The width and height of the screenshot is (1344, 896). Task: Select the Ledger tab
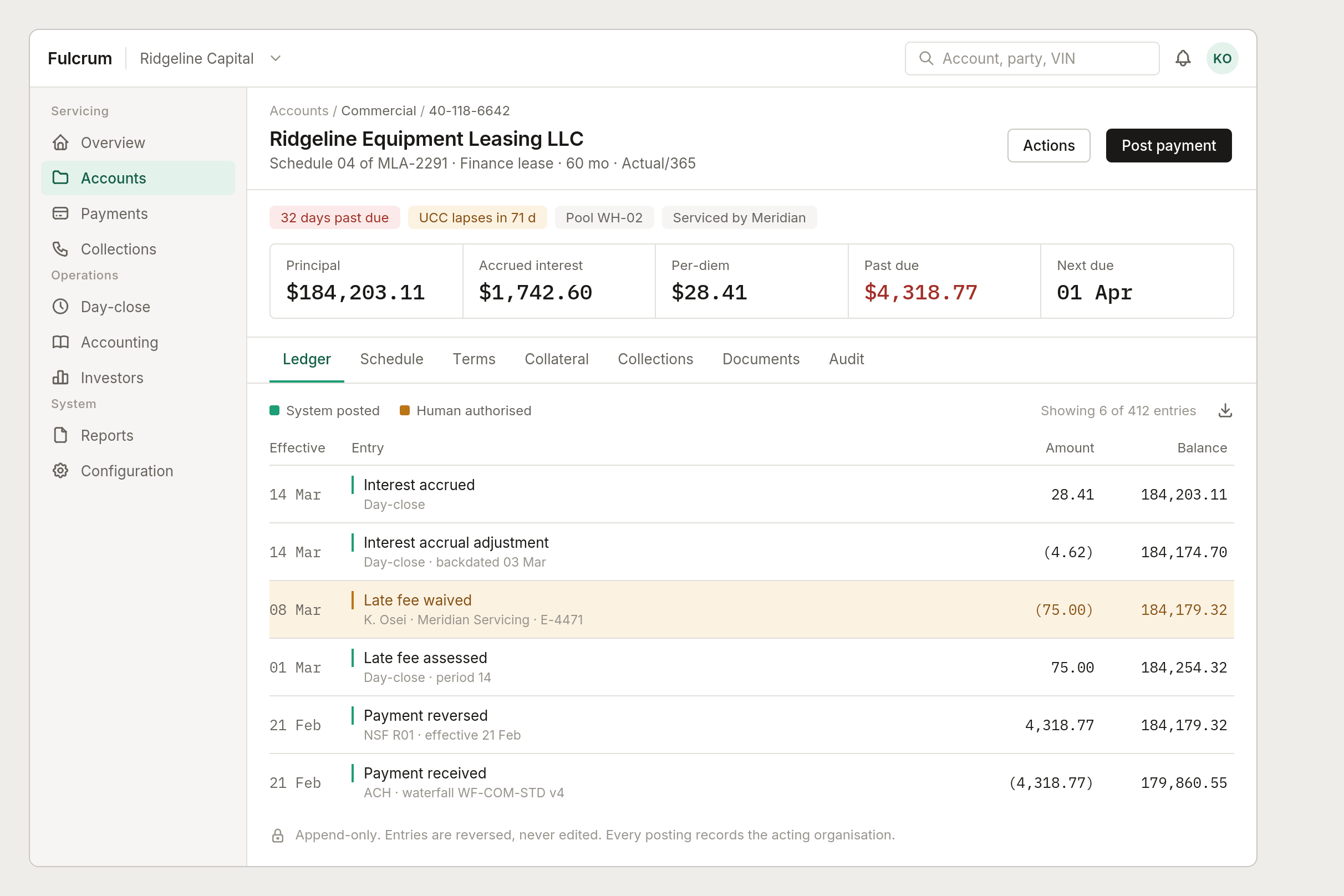(x=306, y=359)
